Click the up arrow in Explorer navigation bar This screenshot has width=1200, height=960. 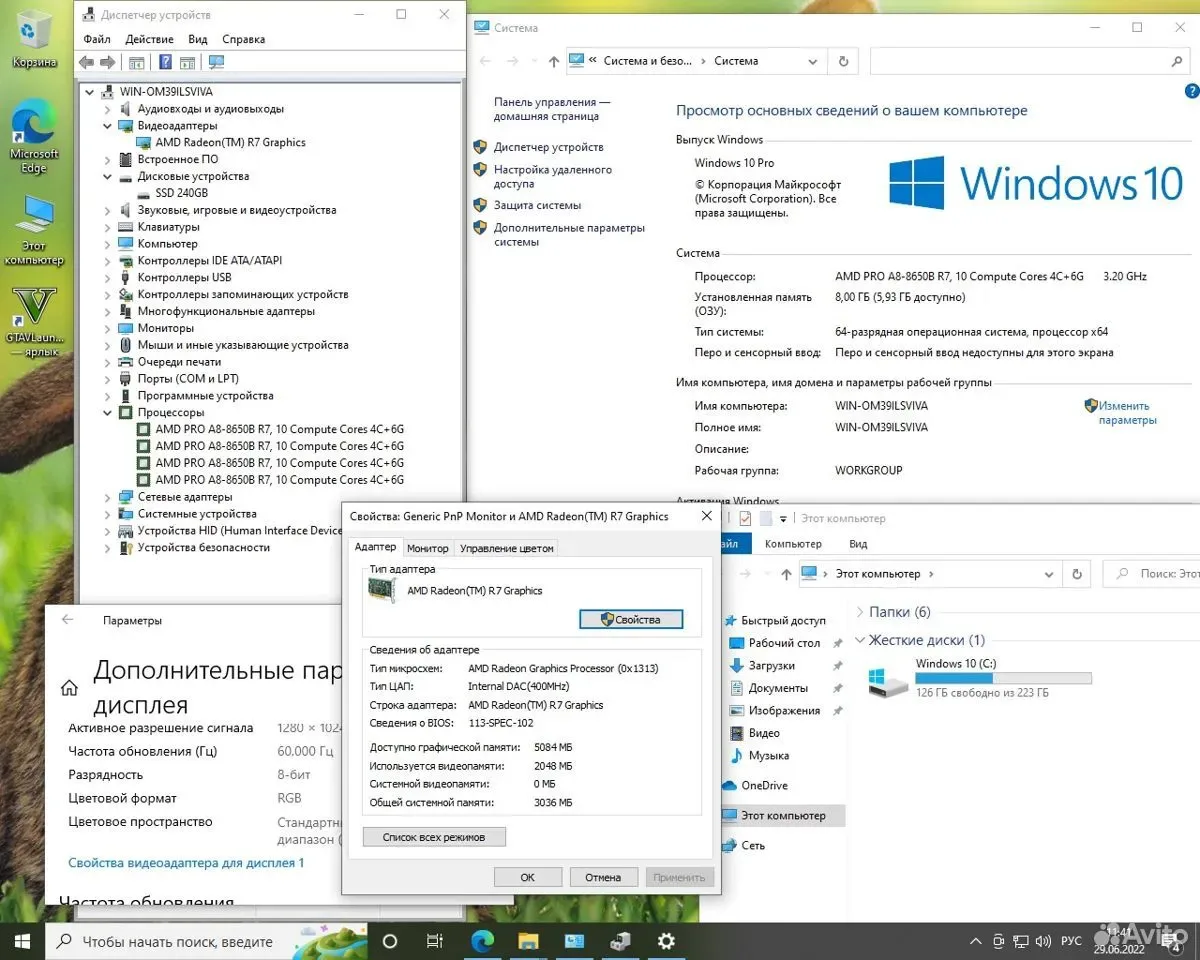tap(785, 574)
